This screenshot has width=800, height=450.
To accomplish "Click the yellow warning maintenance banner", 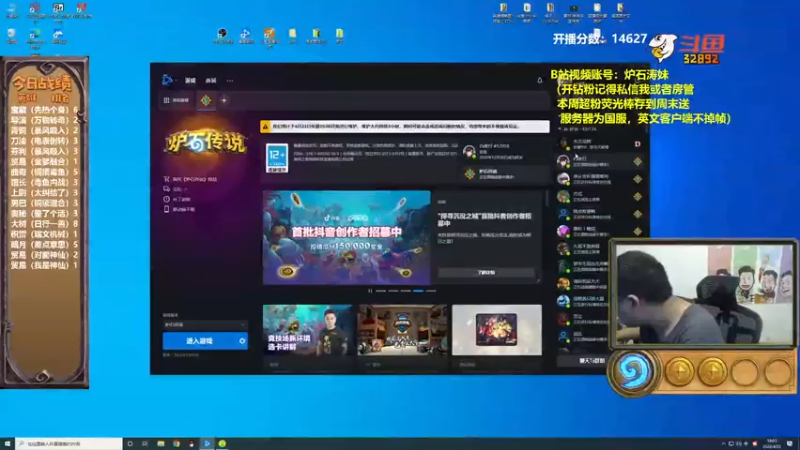I will pyautogui.click(x=405, y=126).
